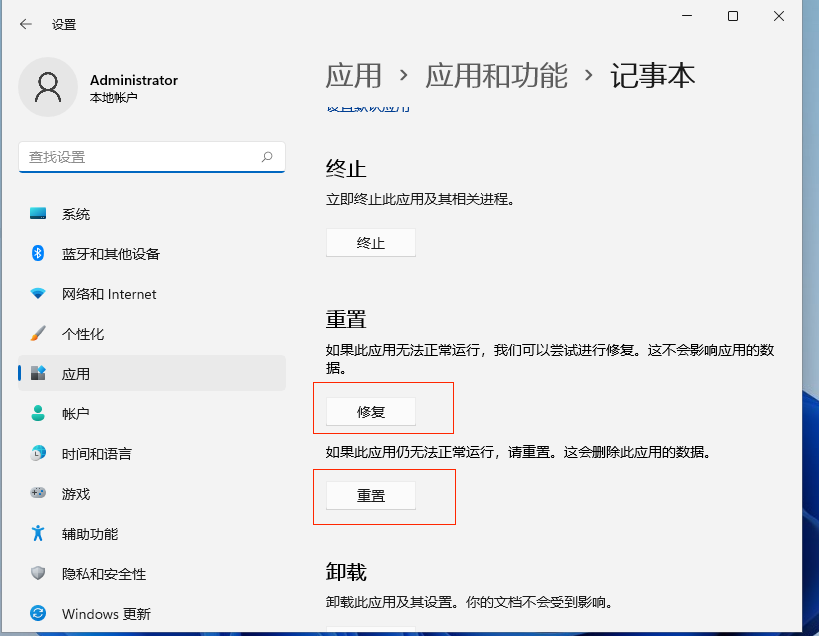Click the Administrator avatar icon
Image resolution: width=819 pixels, height=636 pixels.
[48, 87]
